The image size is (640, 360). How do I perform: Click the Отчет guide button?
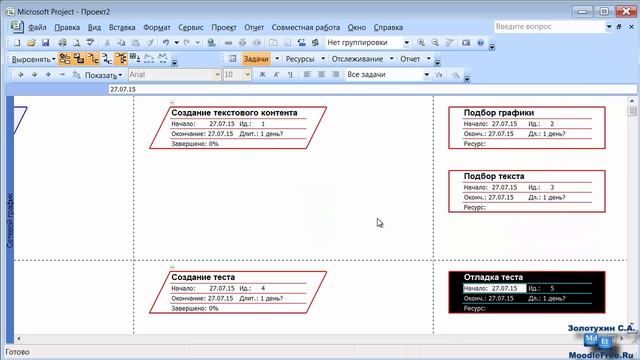(410, 59)
